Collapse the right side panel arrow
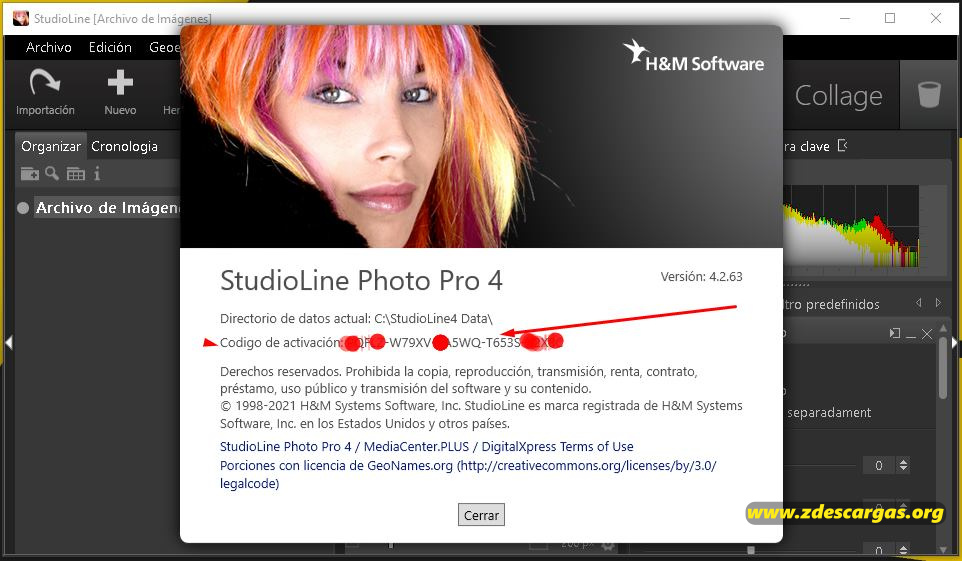Image resolution: width=962 pixels, height=561 pixels. coord(954,342)
